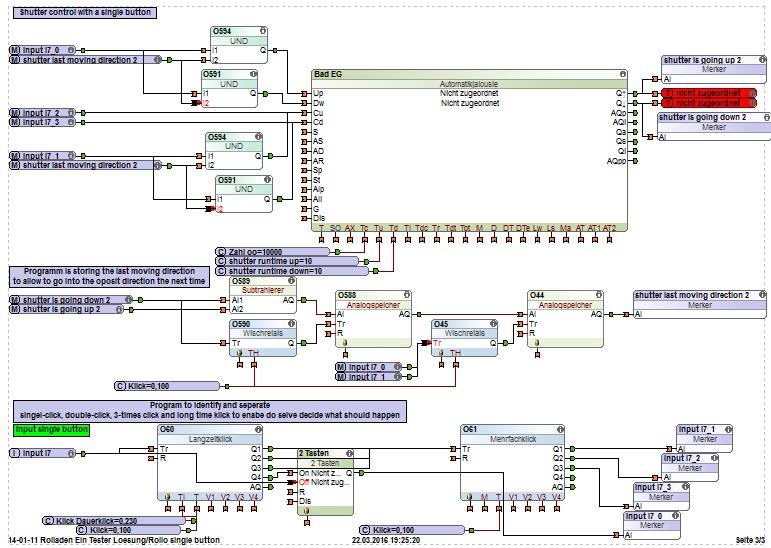Viewport: 771px width, 548px height.
Task: Click the Up input connector on Bad EG
Action: (305, 93)
